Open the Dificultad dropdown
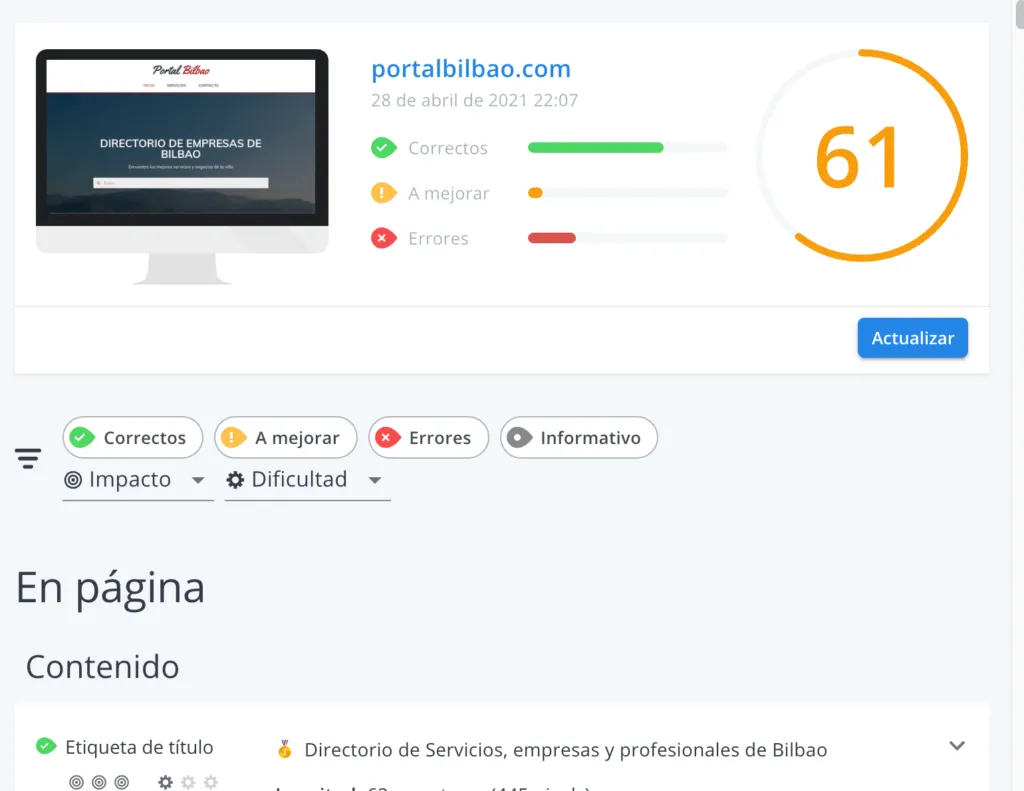The width and height of the screenshot is (1024, 791). [x=308, y=480]
